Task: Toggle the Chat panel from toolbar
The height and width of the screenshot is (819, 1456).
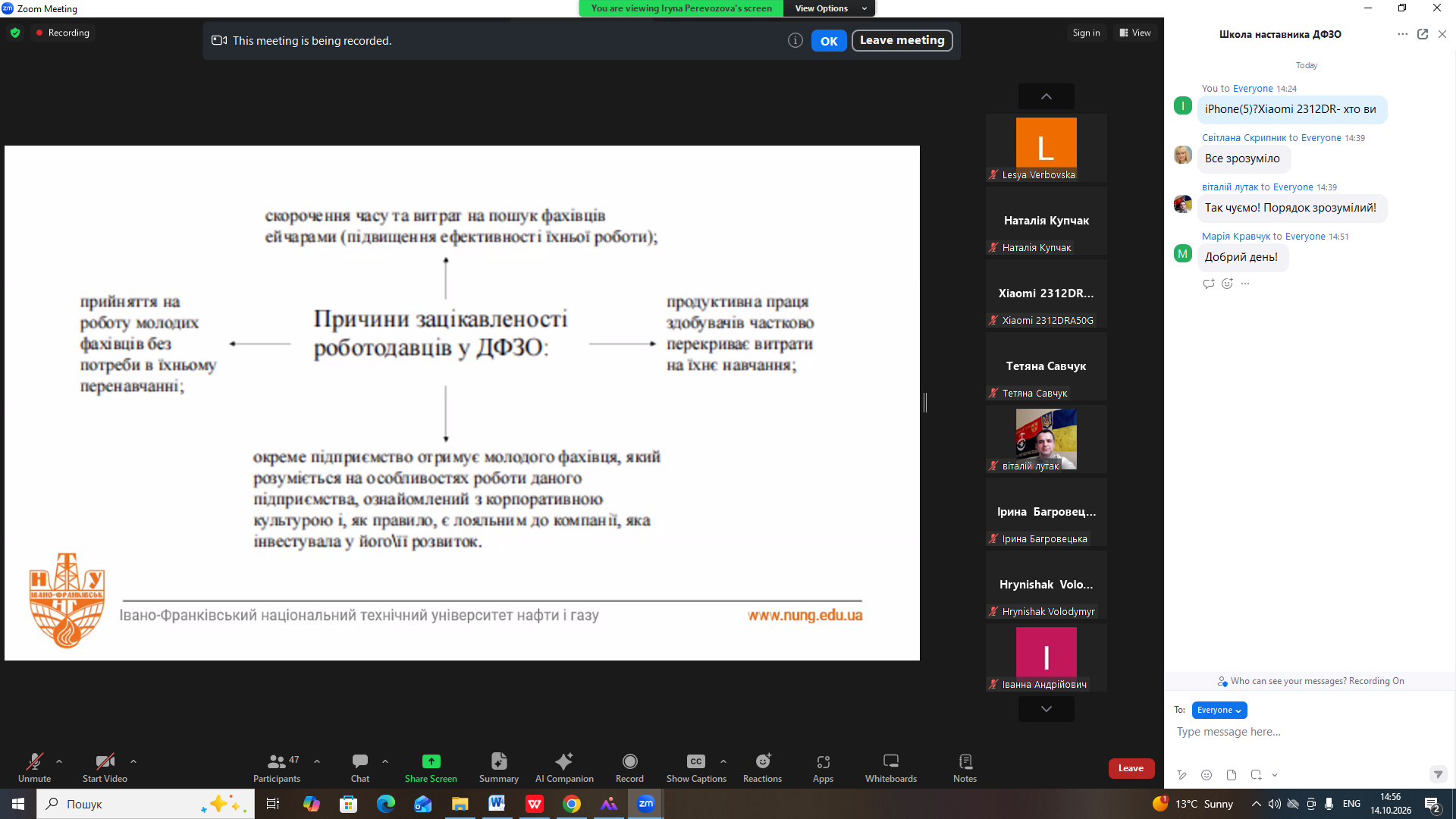Action: pos(360,767)
